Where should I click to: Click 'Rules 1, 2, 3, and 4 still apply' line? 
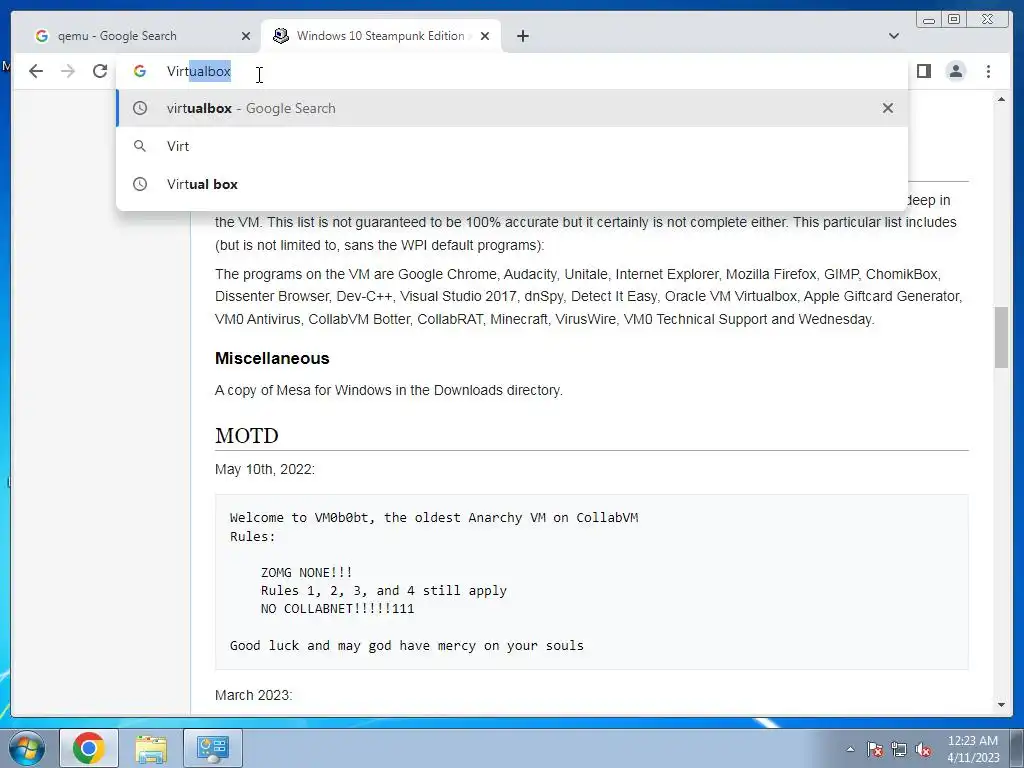coord(383,591)
